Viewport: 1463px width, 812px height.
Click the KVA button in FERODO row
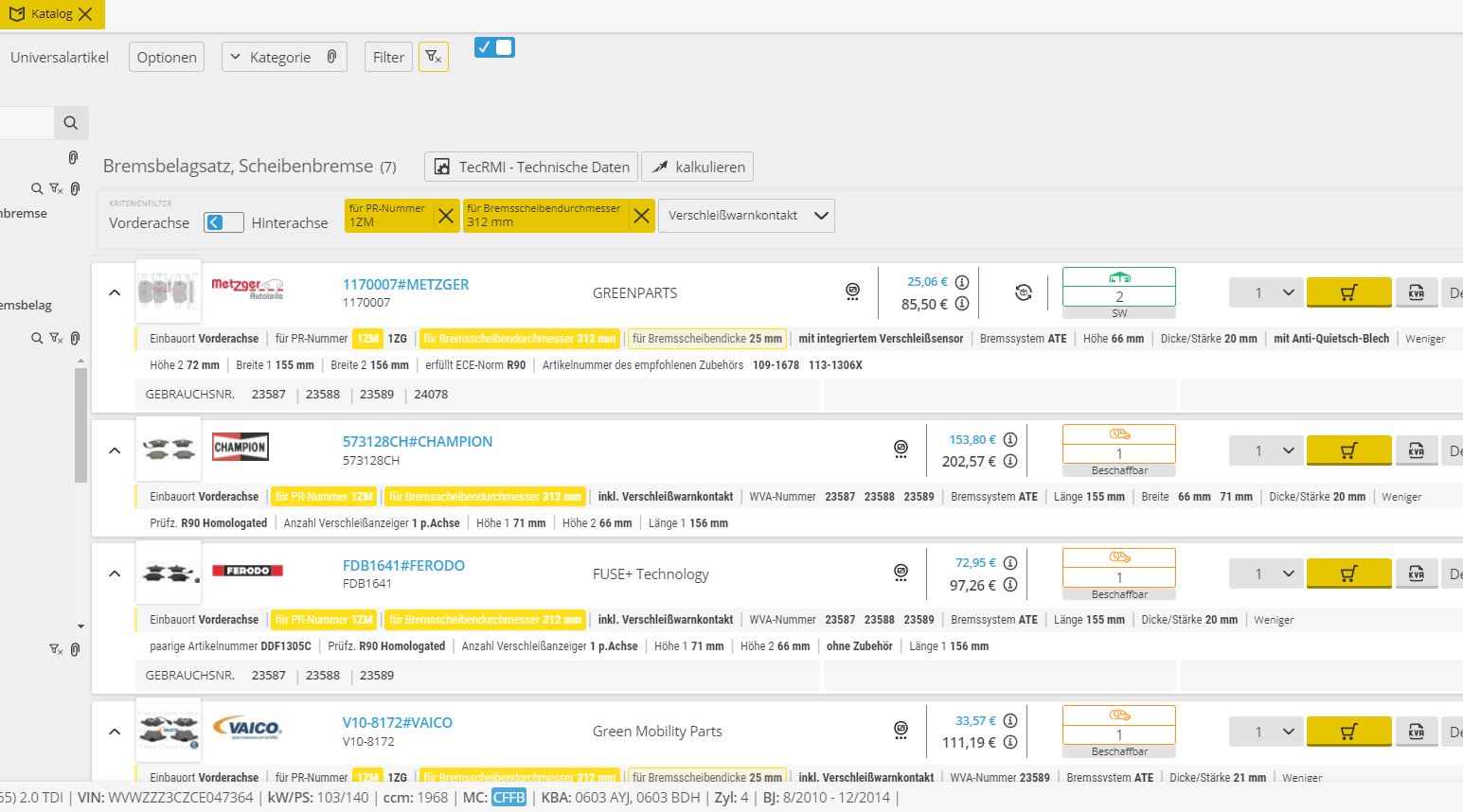[1417, 574]
